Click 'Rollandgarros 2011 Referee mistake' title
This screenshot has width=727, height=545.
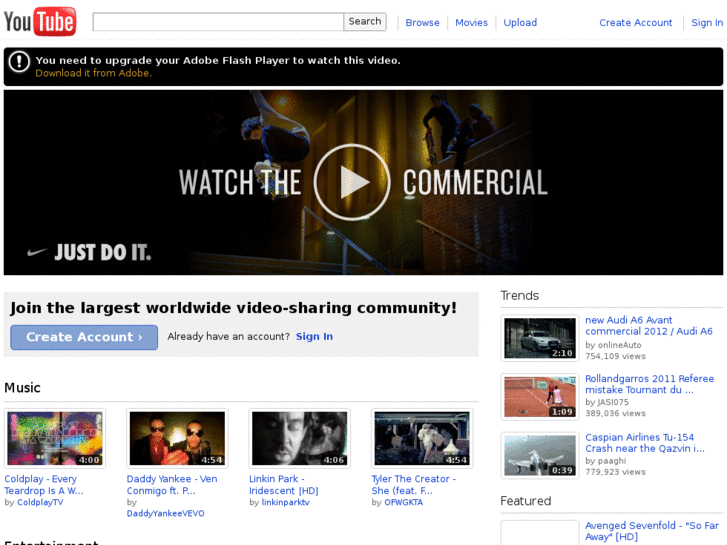pyautogui.click(x=649, y=384)
